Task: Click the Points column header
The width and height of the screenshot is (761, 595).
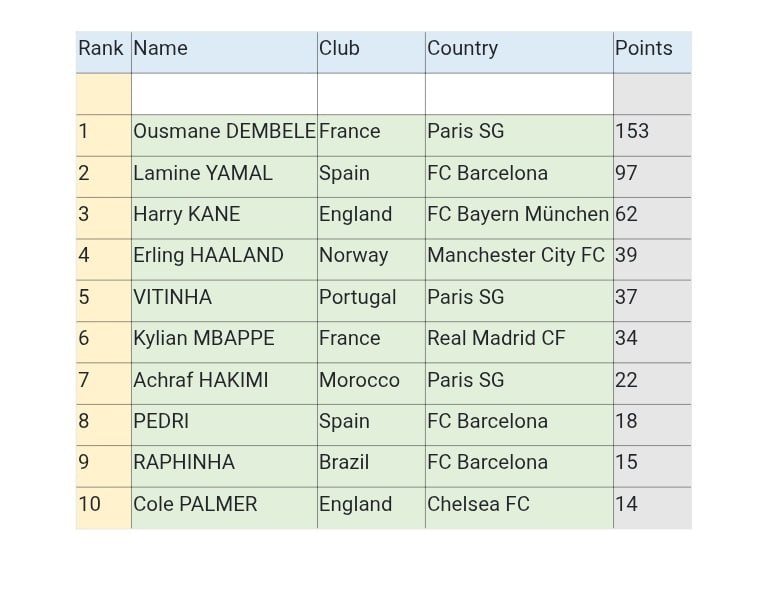Action: click(651, 49)
